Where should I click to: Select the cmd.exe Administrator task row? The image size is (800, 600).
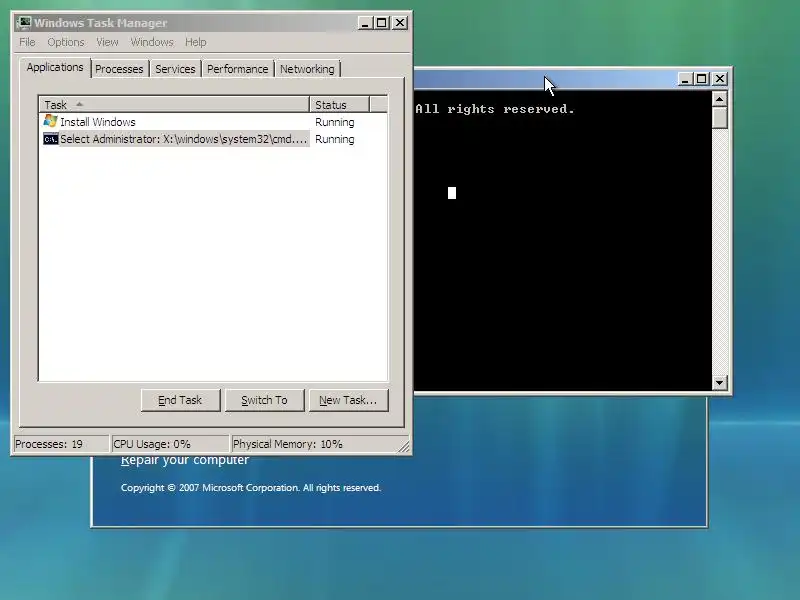point(213,139)
